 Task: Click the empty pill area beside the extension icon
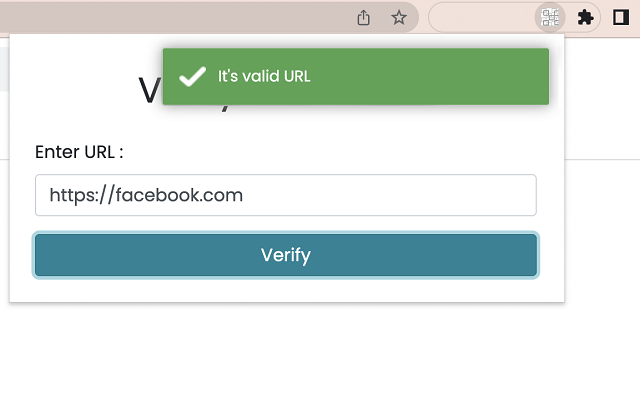pos(480,17)
